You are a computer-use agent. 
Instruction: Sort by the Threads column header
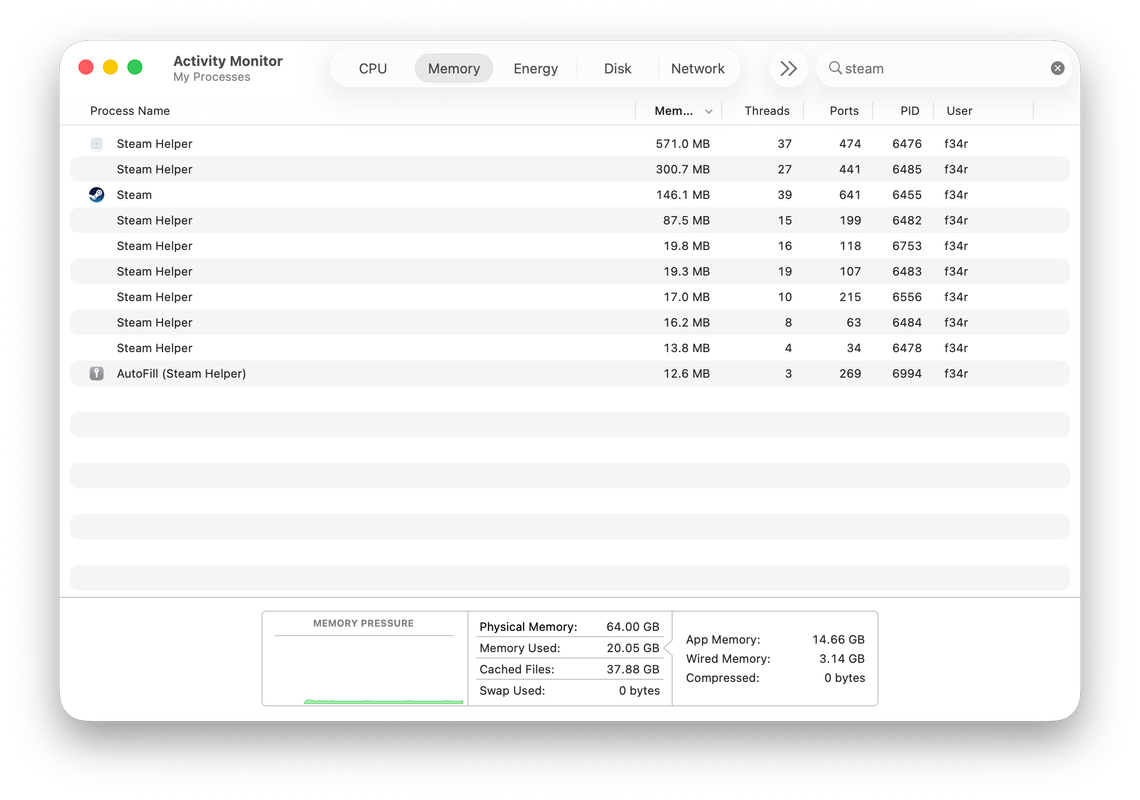pyautogui.click(x=766, y=111)
